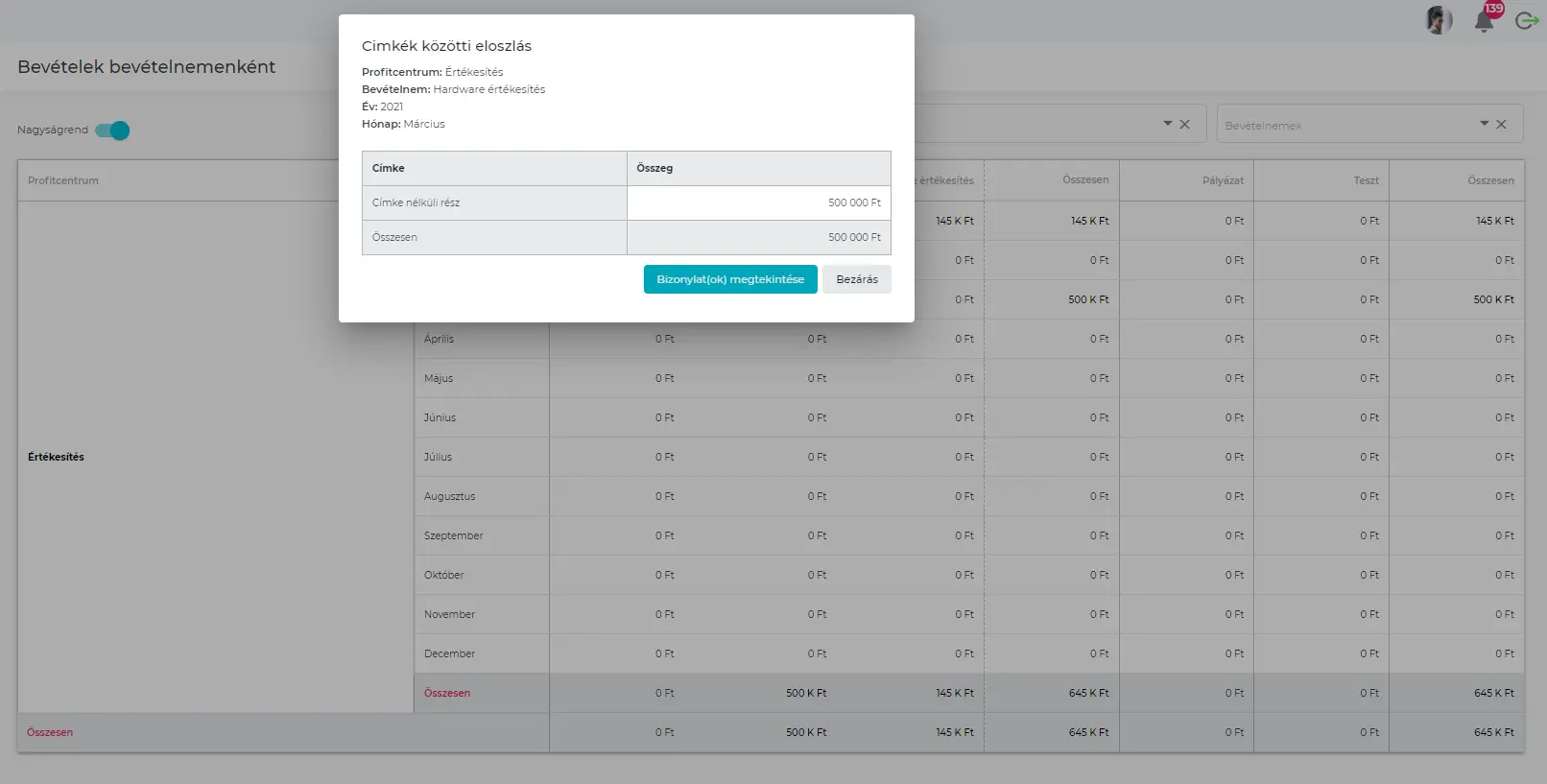Click the Profitcentrum column header
1547x784 pixels.
tap(63, 180)
